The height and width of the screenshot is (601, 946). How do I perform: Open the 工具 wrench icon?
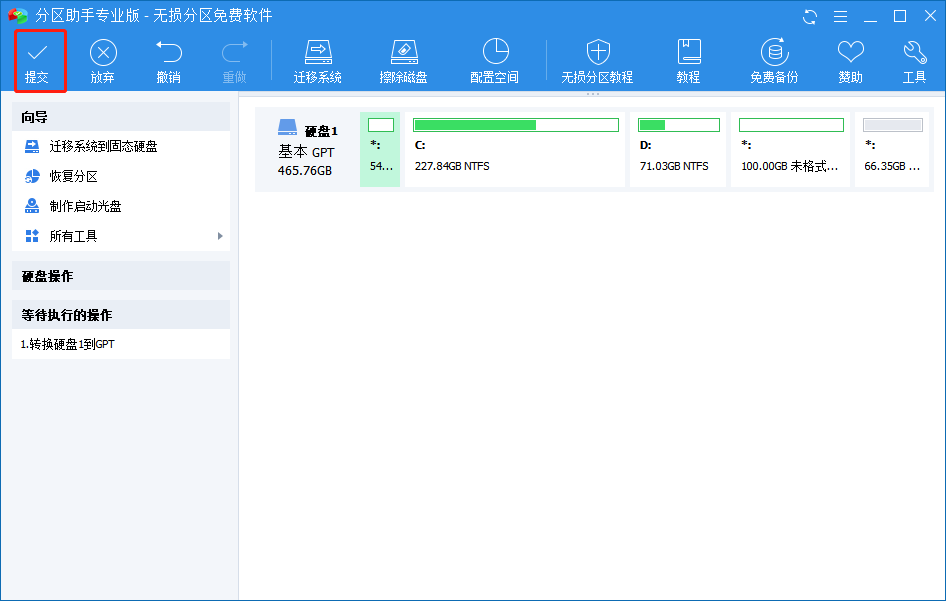pyautogui.click(x=915, y=52)
